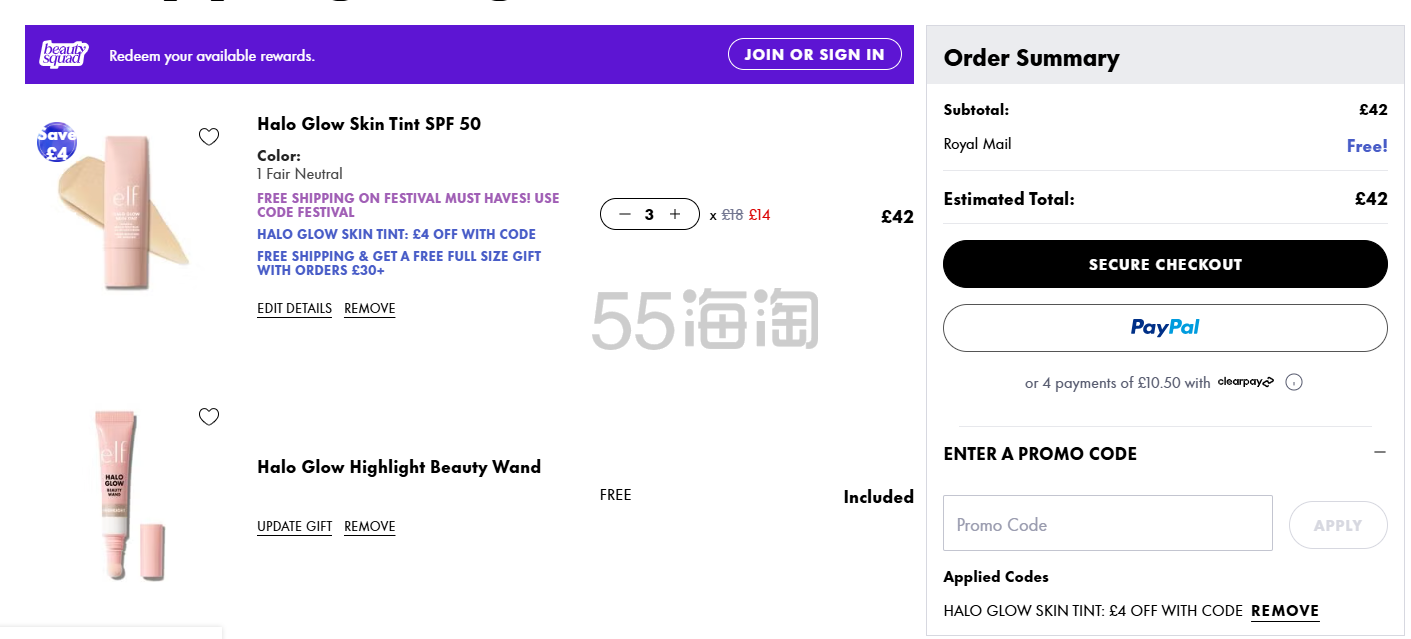
Task: Increase quantity with the plus icon
Action: pos(675,214)
